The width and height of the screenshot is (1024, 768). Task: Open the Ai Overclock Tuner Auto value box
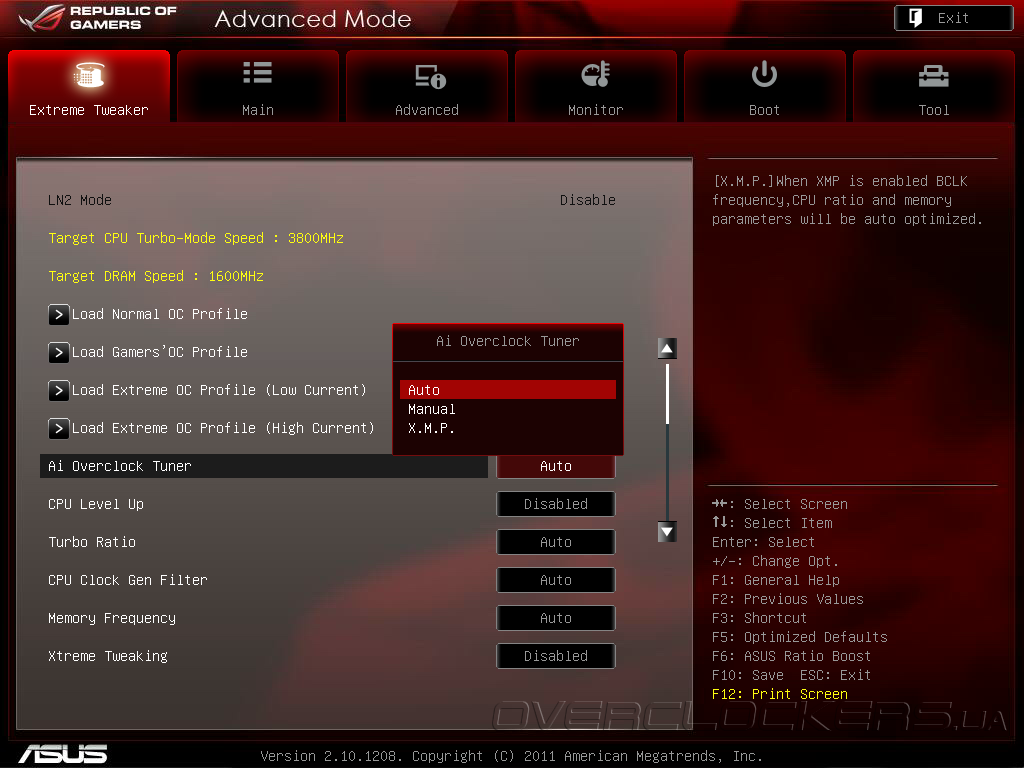click(x=556, y=466)
